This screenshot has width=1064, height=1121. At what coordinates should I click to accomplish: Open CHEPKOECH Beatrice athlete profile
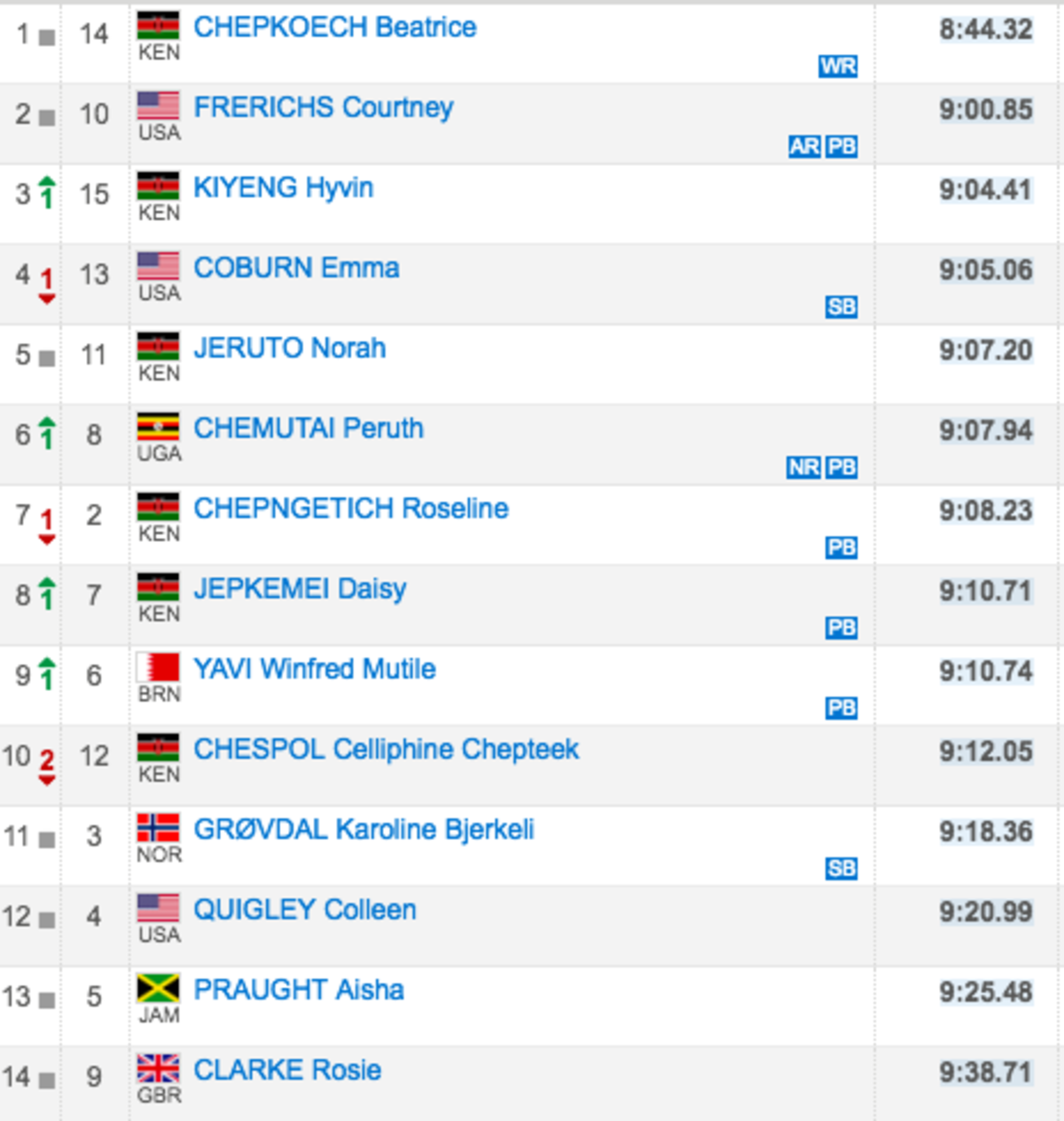pyautogui.click(x=335, y=27)
